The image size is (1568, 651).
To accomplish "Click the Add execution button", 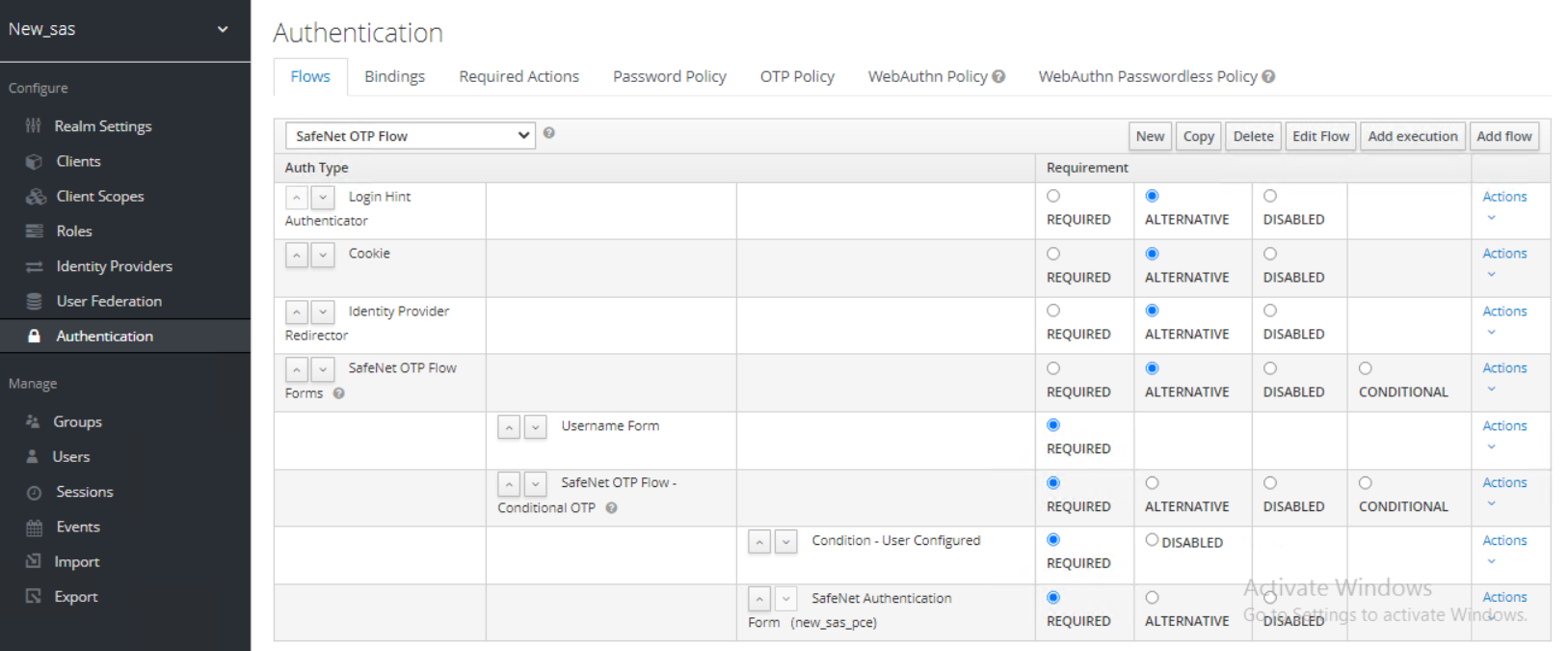I will click(x=1413, y=136).
